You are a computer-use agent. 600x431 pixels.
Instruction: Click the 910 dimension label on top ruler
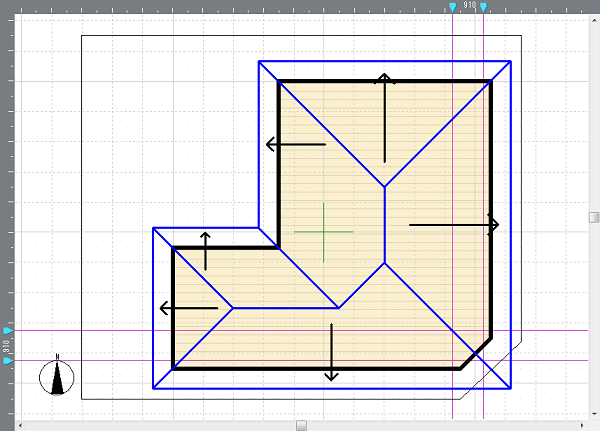(468, 6)
